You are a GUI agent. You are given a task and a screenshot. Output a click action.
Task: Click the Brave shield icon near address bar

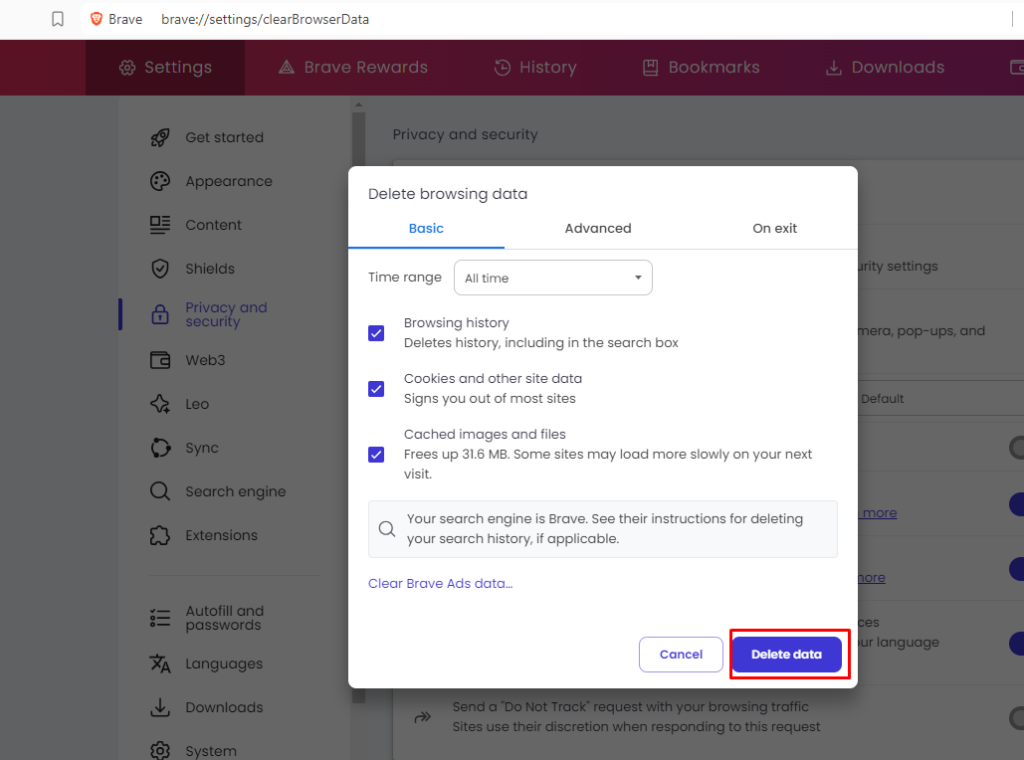coord(95,18)
